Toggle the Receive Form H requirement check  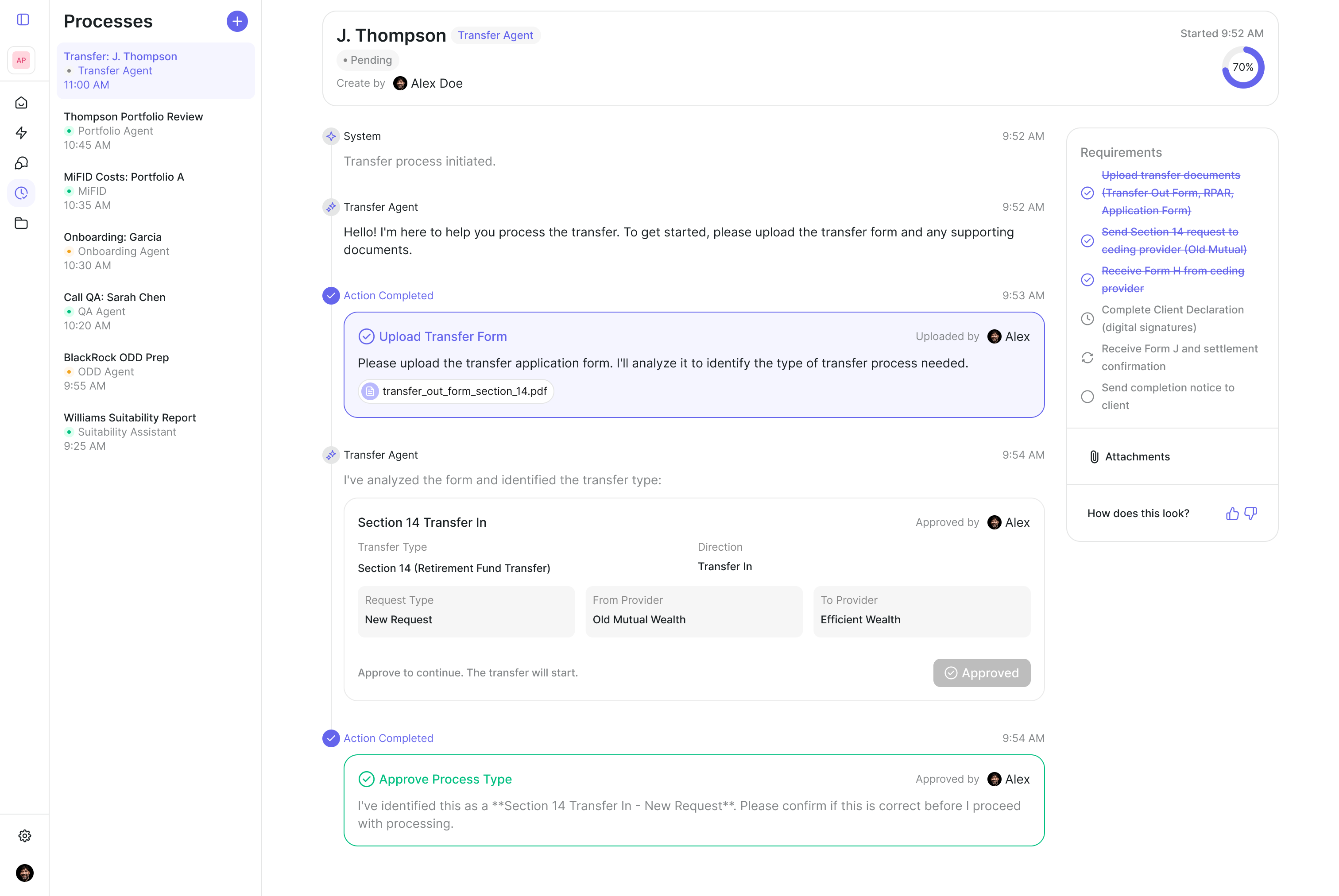[1087, 280]
